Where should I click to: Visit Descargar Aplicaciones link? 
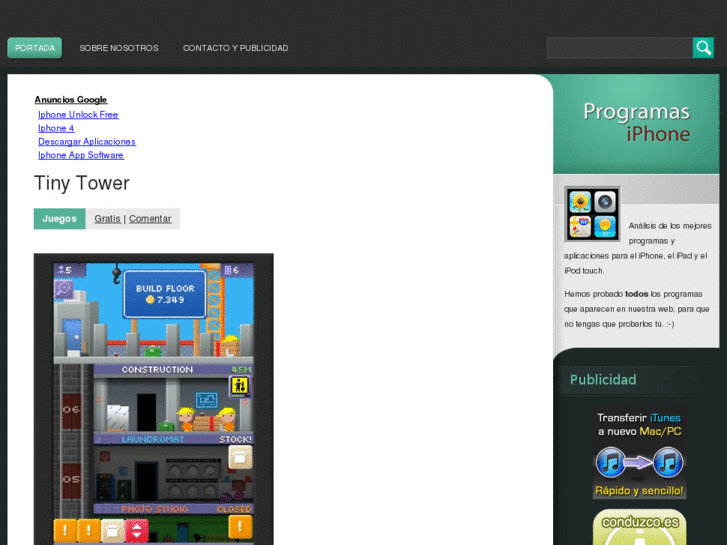87,141
